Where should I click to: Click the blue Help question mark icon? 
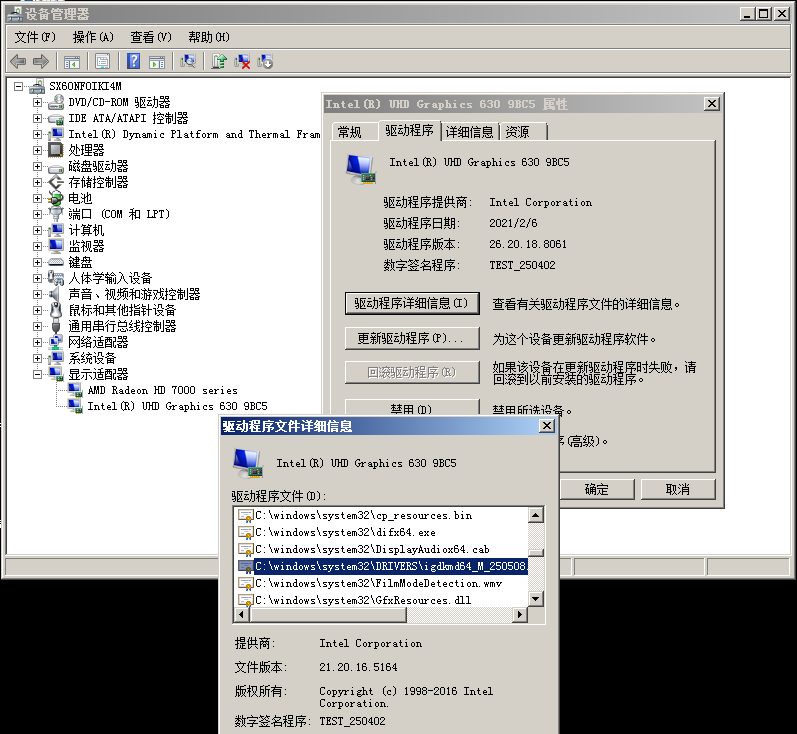133,62
